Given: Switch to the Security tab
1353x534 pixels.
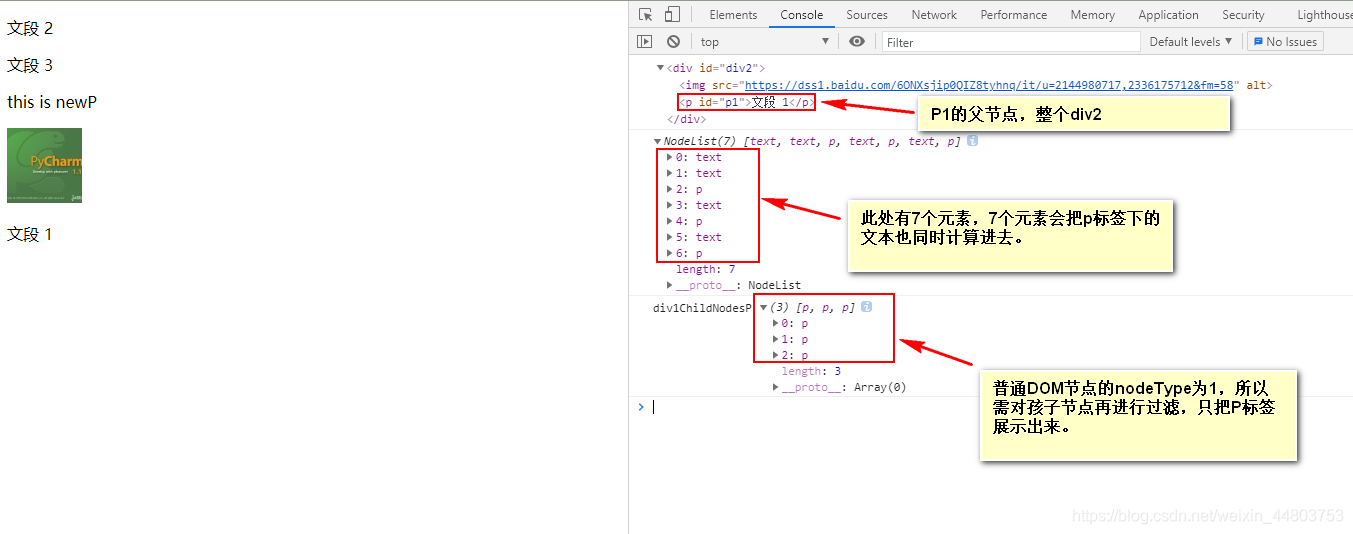Looking at the screenshot, I should 1243,14.
